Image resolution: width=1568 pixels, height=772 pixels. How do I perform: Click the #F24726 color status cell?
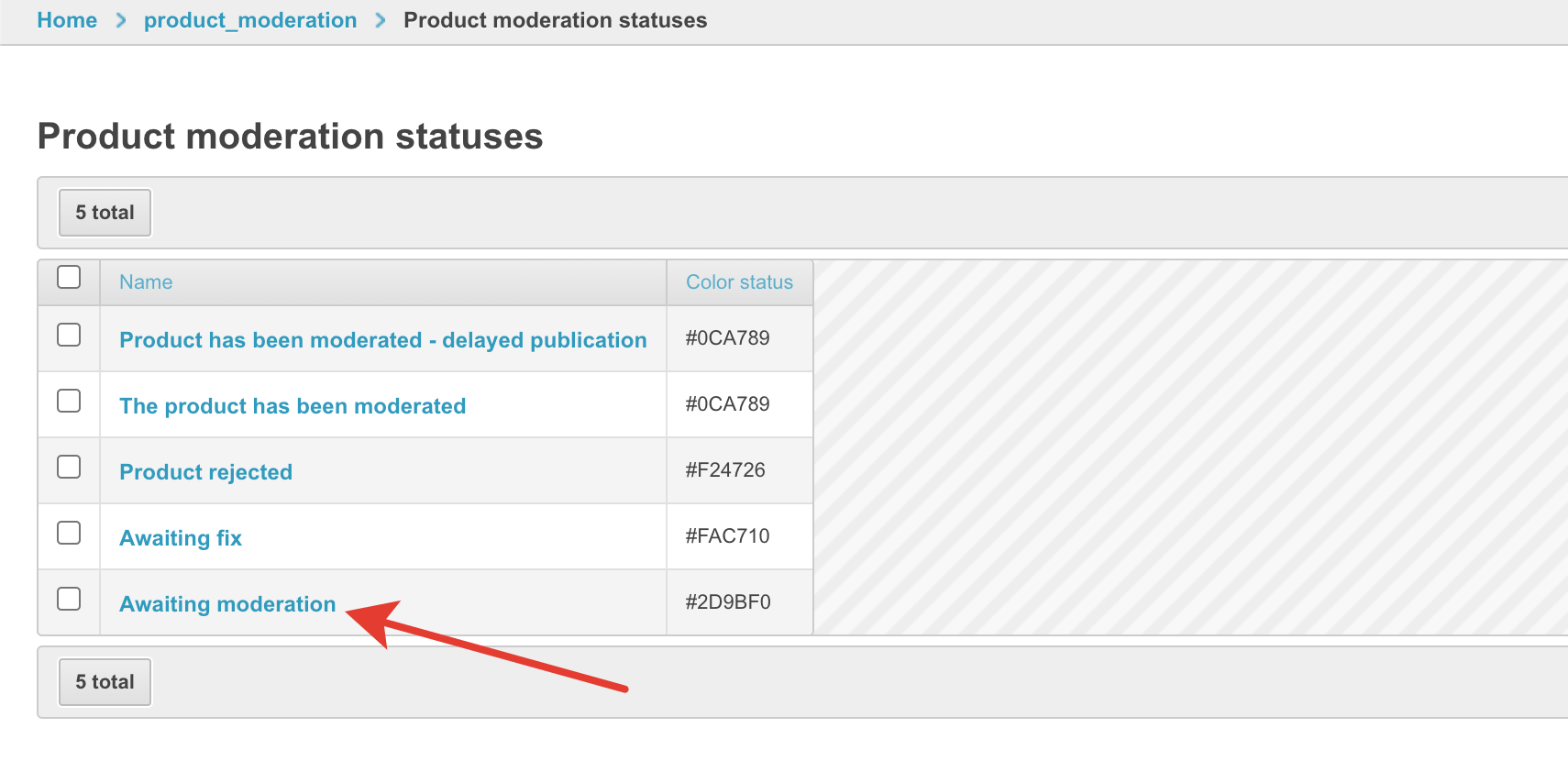click(x=725, y=470)
